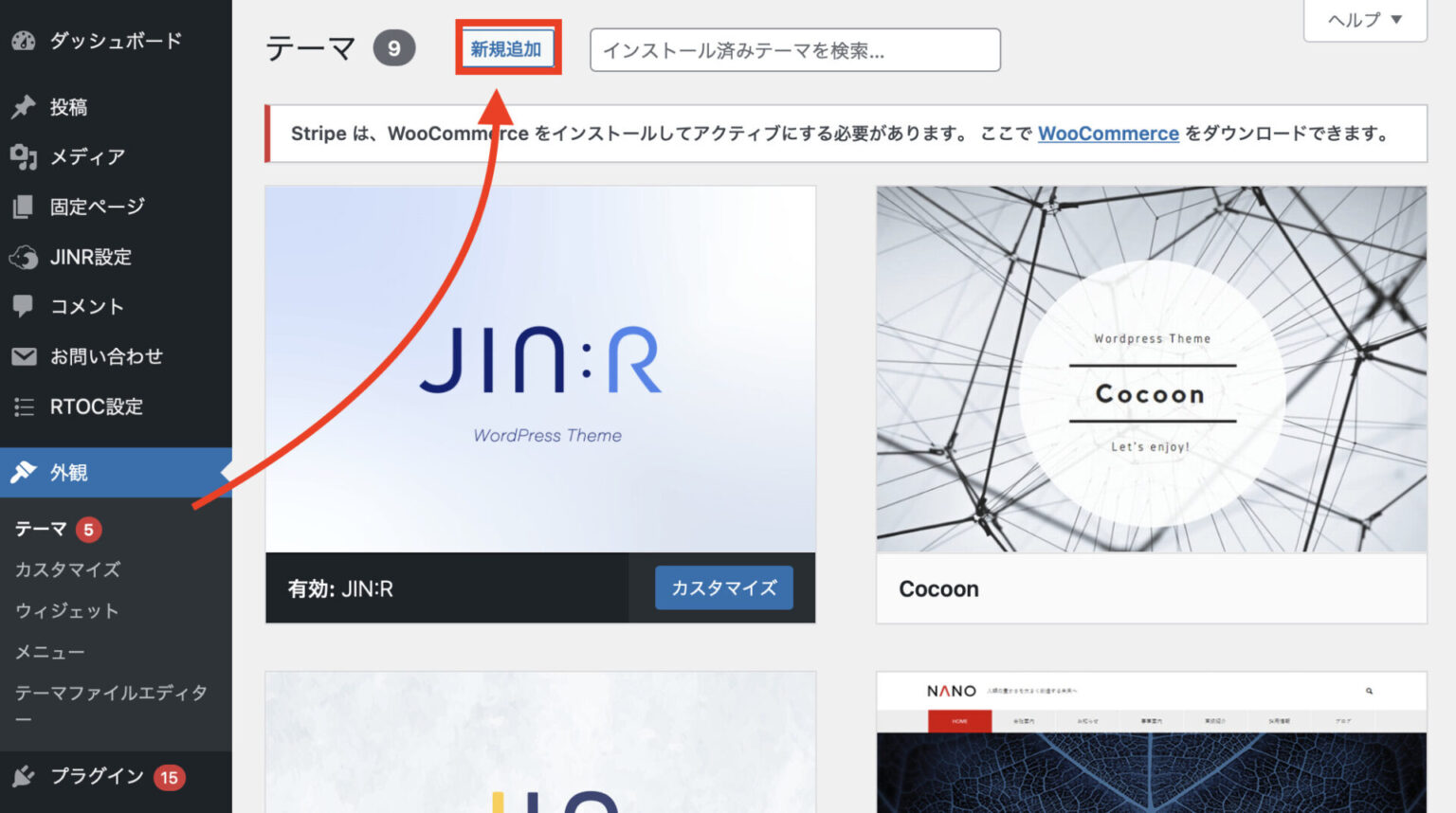This screenshot has width=1456, height=813.
Task: Click the コメント (Comments) bubble icon
Action: [23, 306]
